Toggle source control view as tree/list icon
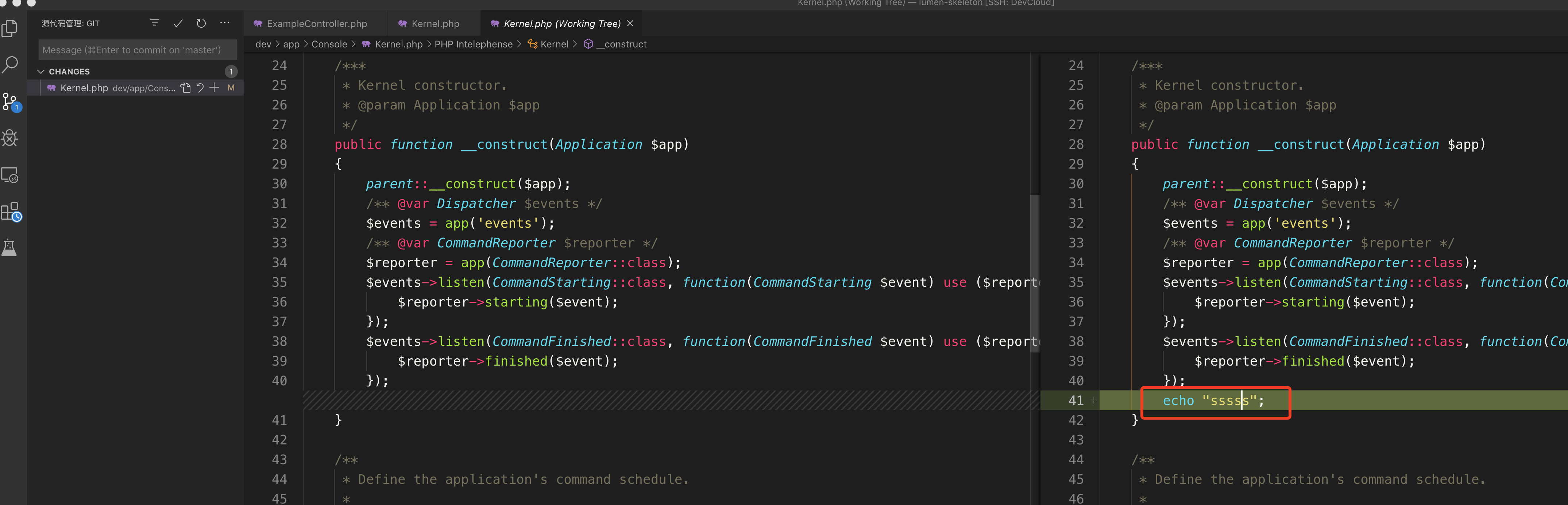Screen dimensions: 1568x505 (155, 23)
